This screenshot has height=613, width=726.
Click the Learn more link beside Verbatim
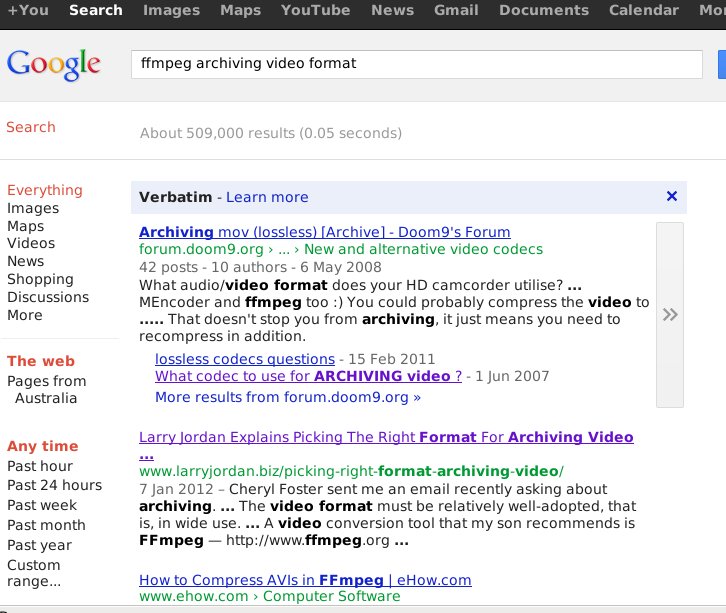pos(267,197)
